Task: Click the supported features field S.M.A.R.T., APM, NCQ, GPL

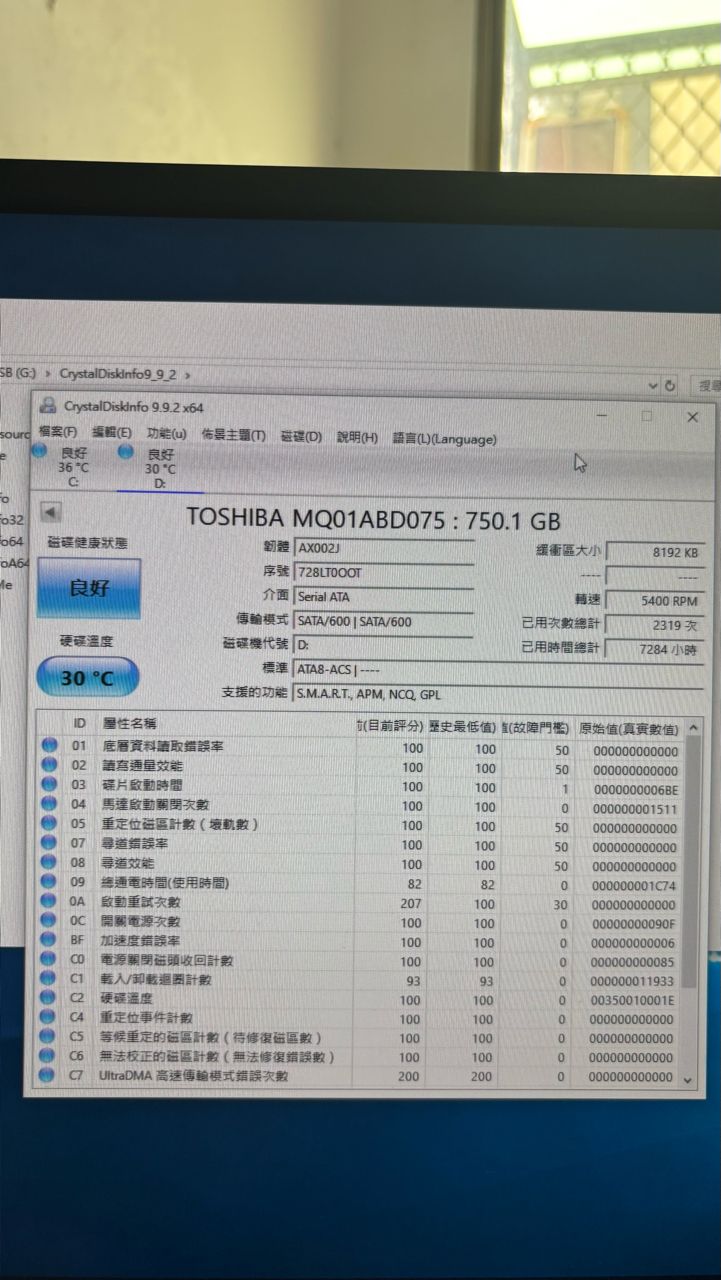Action: point(497,694)
